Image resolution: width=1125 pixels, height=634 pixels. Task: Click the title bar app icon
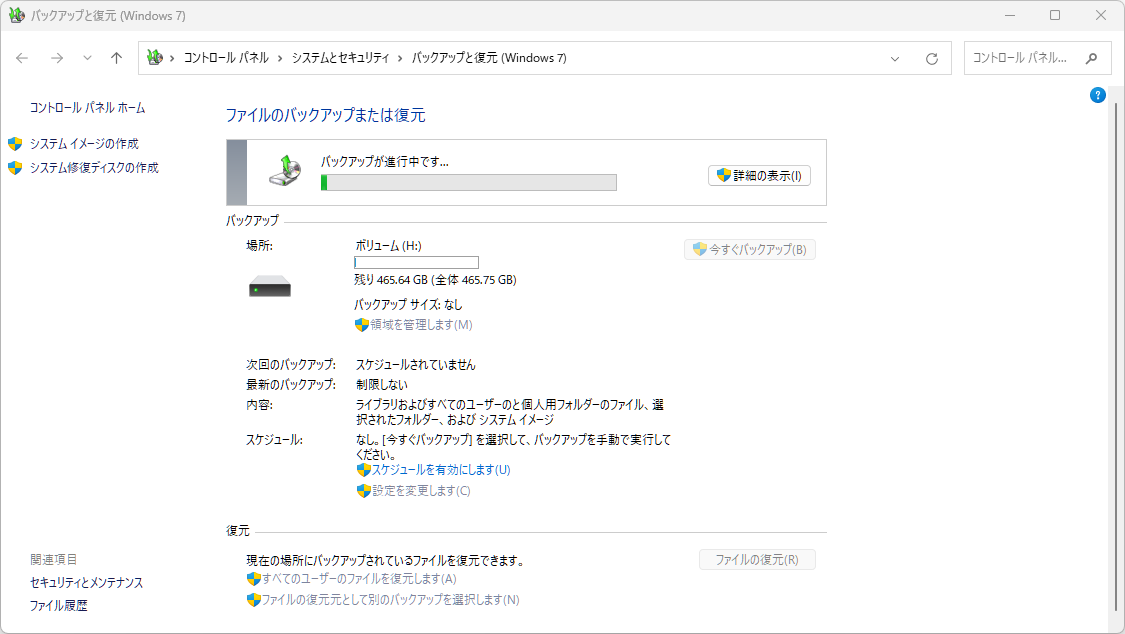[16, 15]
